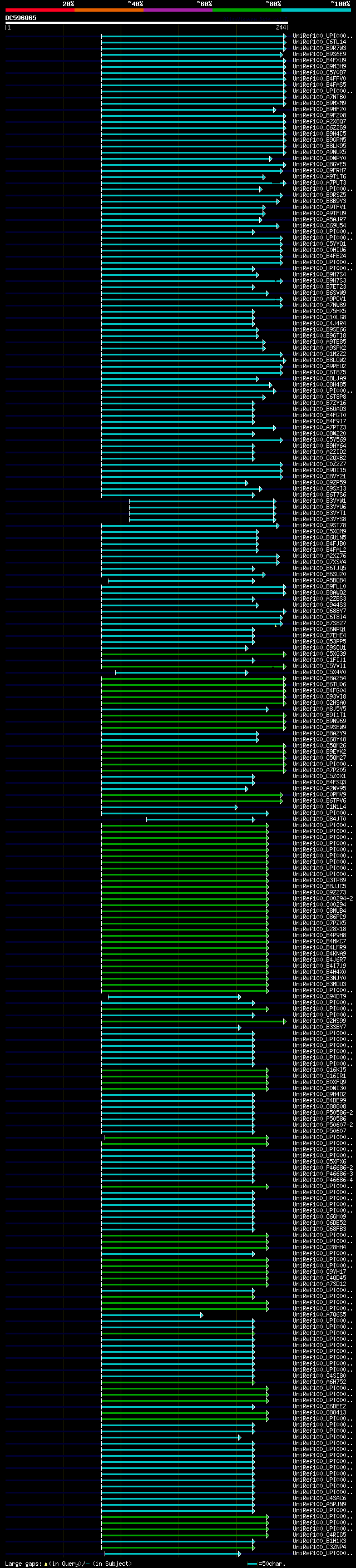356x1568 pixels.
Task: Open hit UniRef100_A7P205
Action: (319, 770)
